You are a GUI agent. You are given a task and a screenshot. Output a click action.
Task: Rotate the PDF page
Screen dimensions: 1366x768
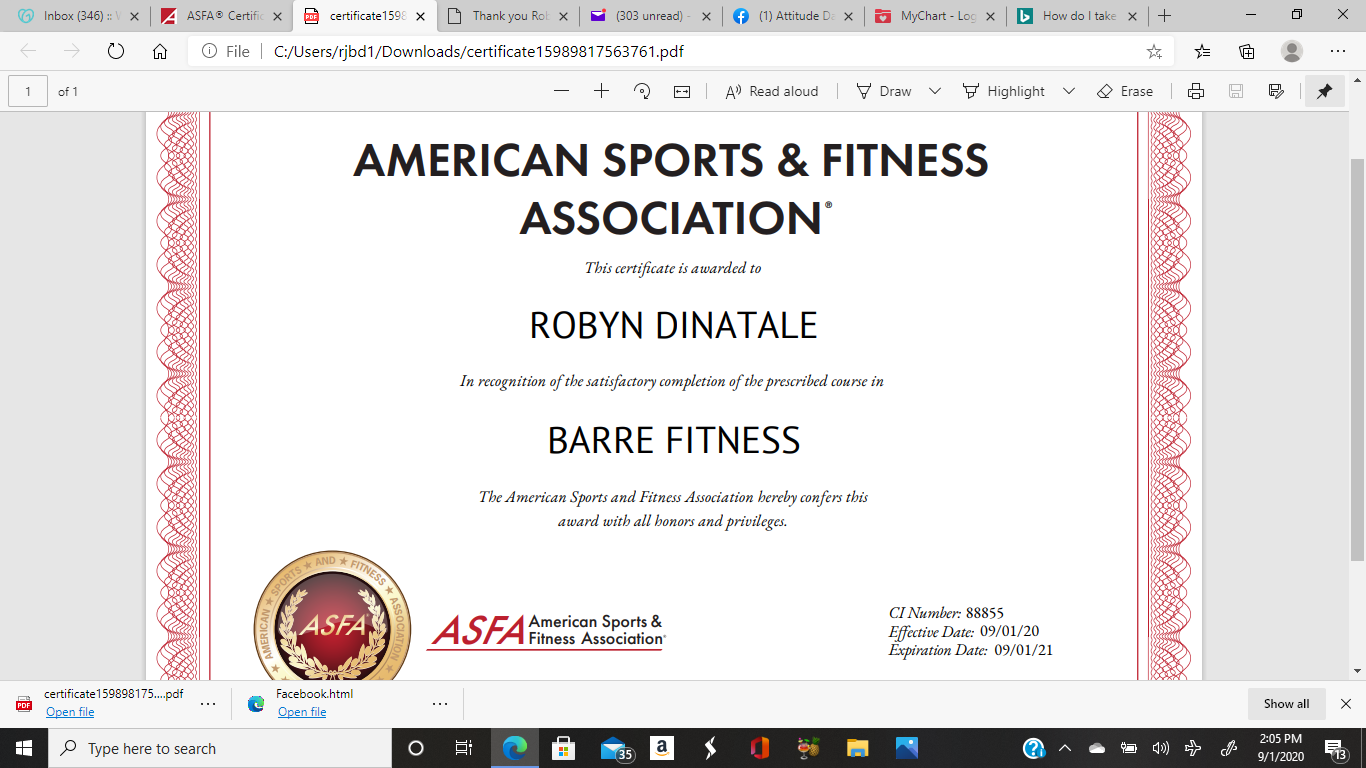(642, 91)
